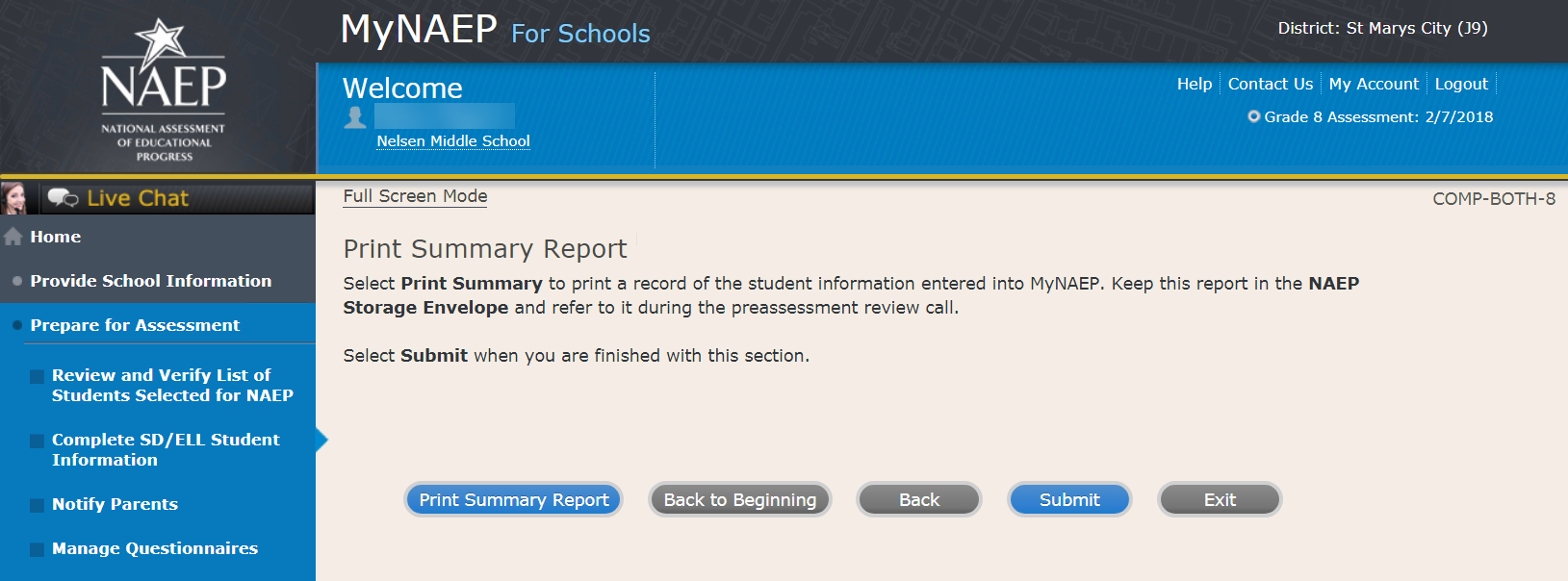Toggle checkbox beside Notify Parents

(37, 506)
